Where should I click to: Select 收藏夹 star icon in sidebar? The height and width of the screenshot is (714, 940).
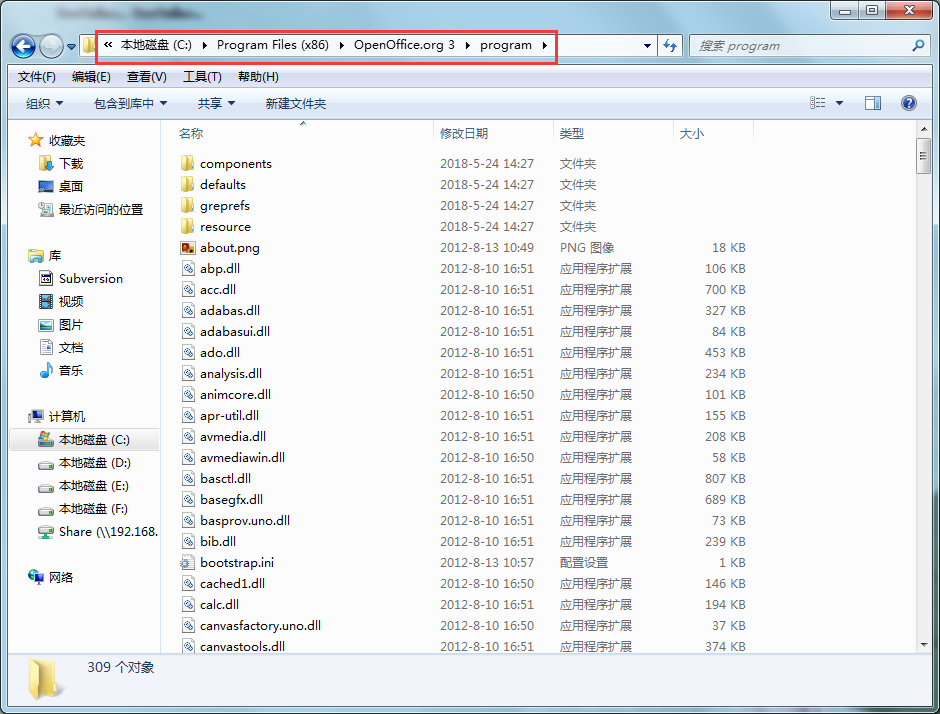[x=35, y=140]
